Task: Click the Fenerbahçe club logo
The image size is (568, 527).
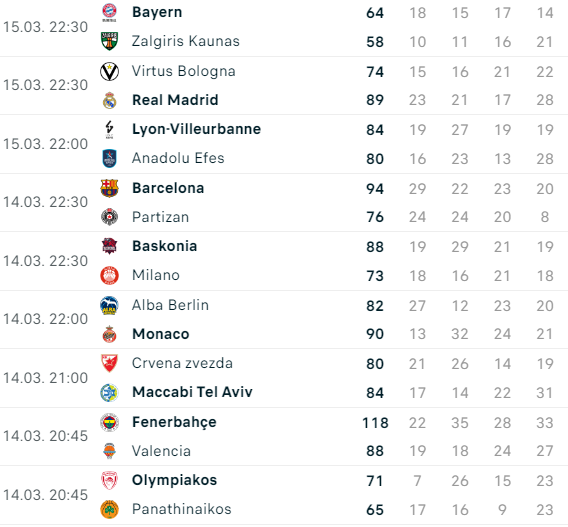Action: [109, 422]
